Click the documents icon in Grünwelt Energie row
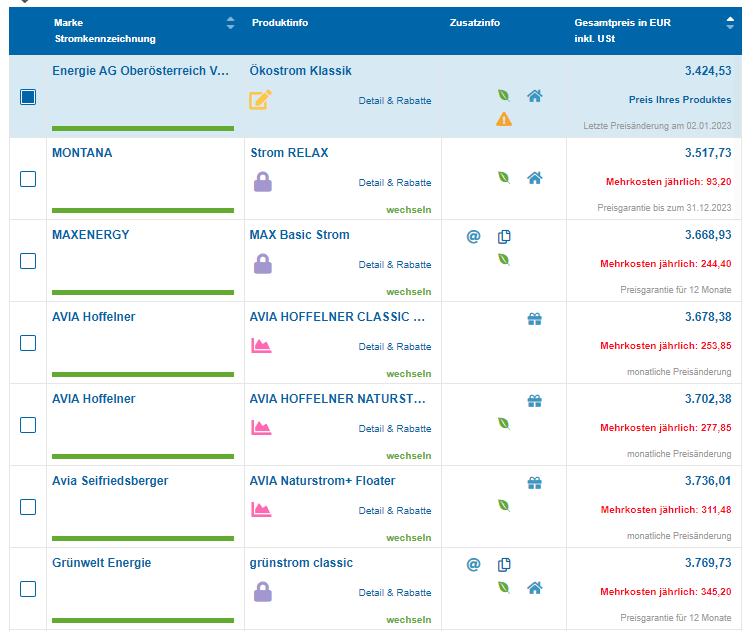Screen dimensions: 744x631 [504, 565]
